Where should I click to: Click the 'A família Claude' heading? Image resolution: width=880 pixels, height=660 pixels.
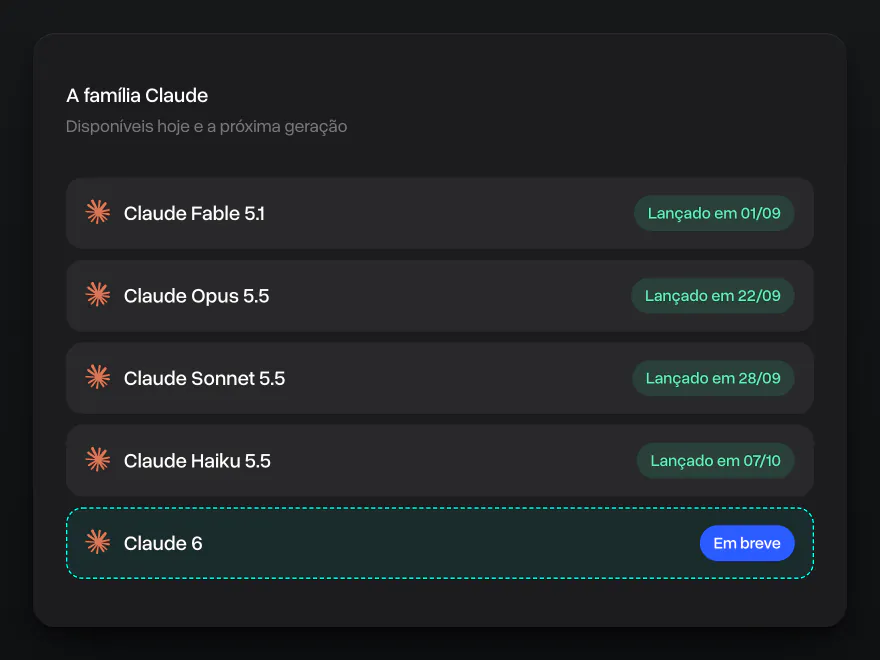click(x=137, y=95)
